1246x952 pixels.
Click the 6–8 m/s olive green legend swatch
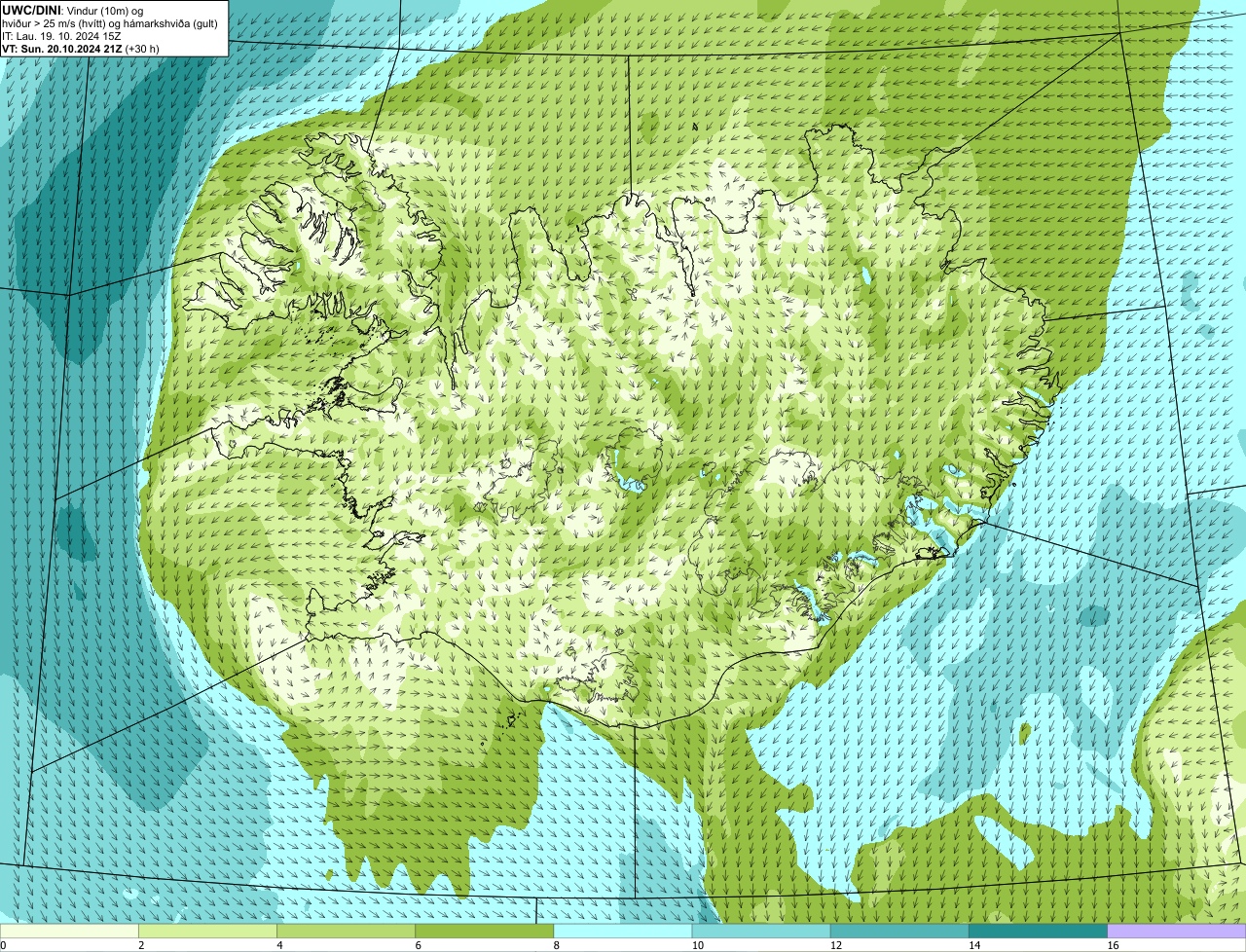(x=485, y=932)
